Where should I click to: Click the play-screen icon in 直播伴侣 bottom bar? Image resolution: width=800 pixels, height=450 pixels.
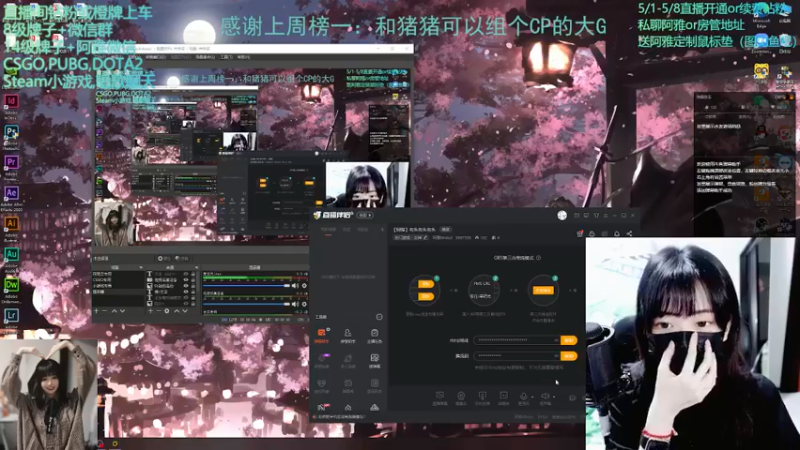pyautogui.click(x=504, y=395)
